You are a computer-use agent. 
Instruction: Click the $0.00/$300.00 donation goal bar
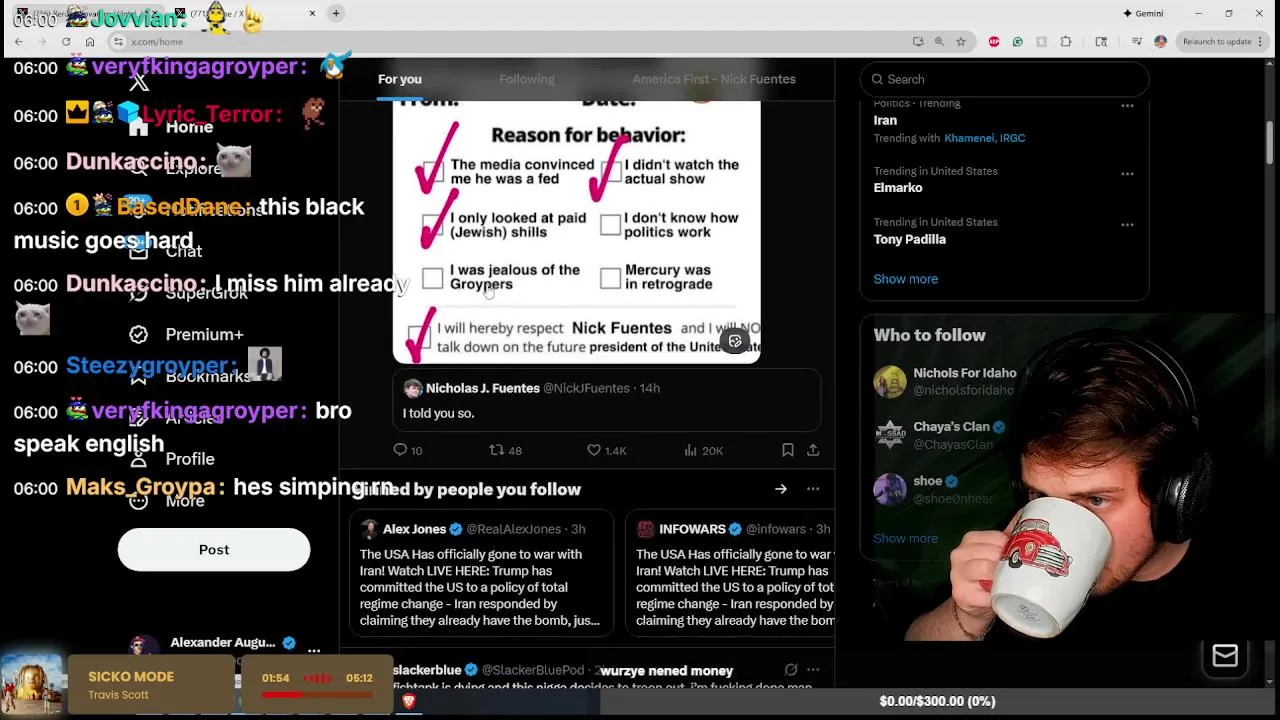coord(937,701)
